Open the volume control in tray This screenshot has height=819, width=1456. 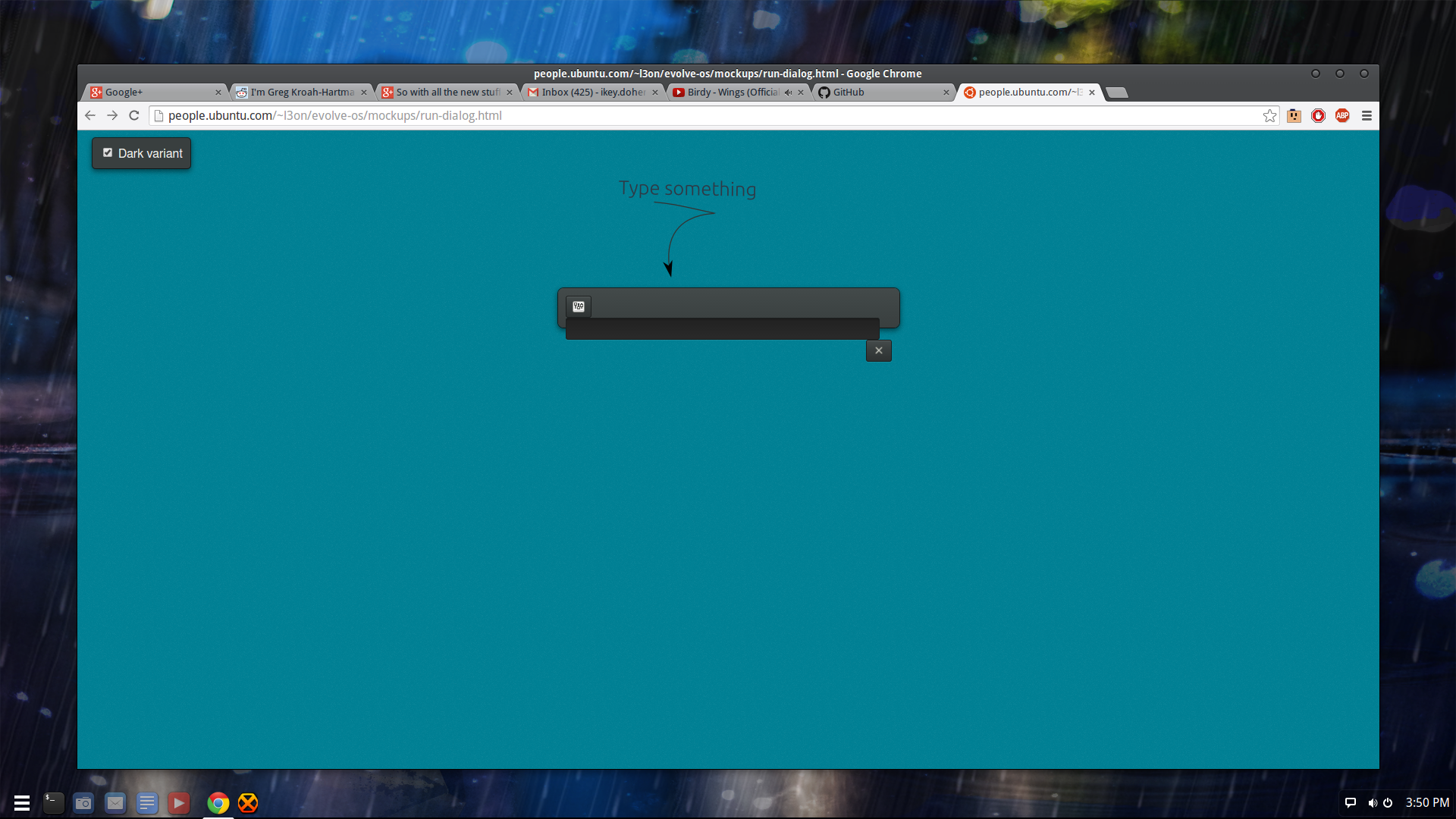point(1372,802)
